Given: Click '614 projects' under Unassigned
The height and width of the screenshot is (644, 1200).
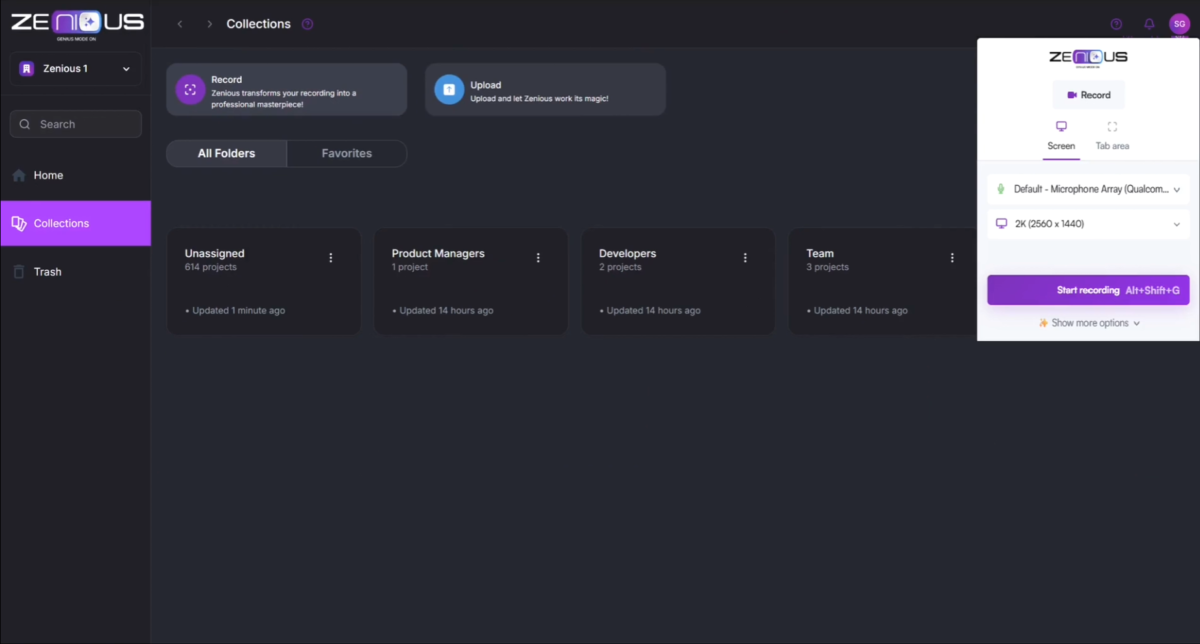Looking at the screenshot, I should click(211, 267).
